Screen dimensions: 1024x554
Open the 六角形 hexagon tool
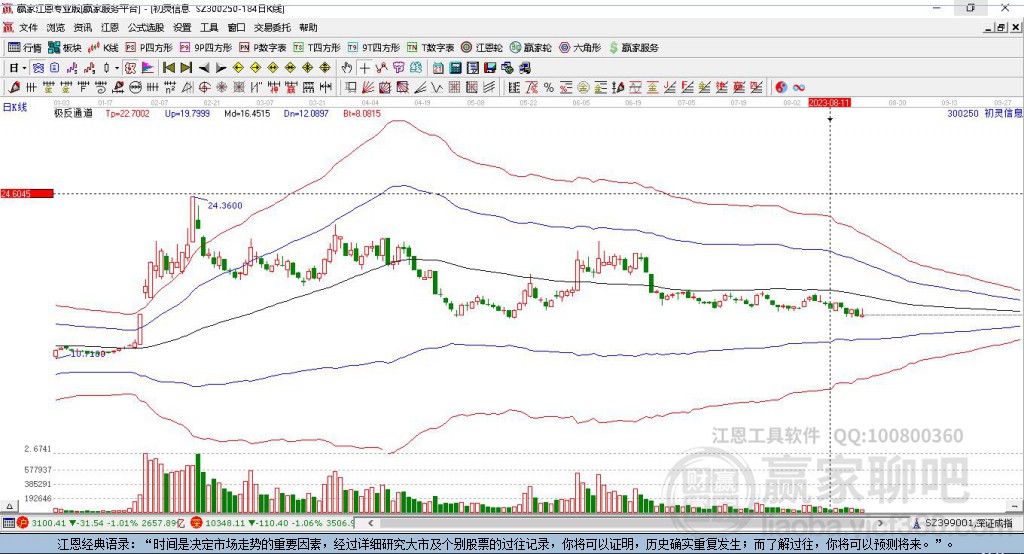[x=580, y=48]
